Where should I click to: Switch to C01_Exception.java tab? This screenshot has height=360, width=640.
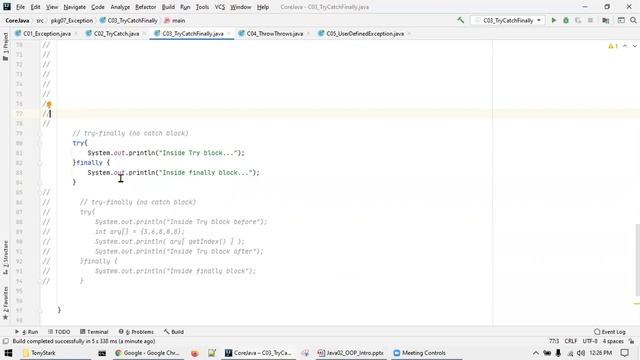[47, 33]
